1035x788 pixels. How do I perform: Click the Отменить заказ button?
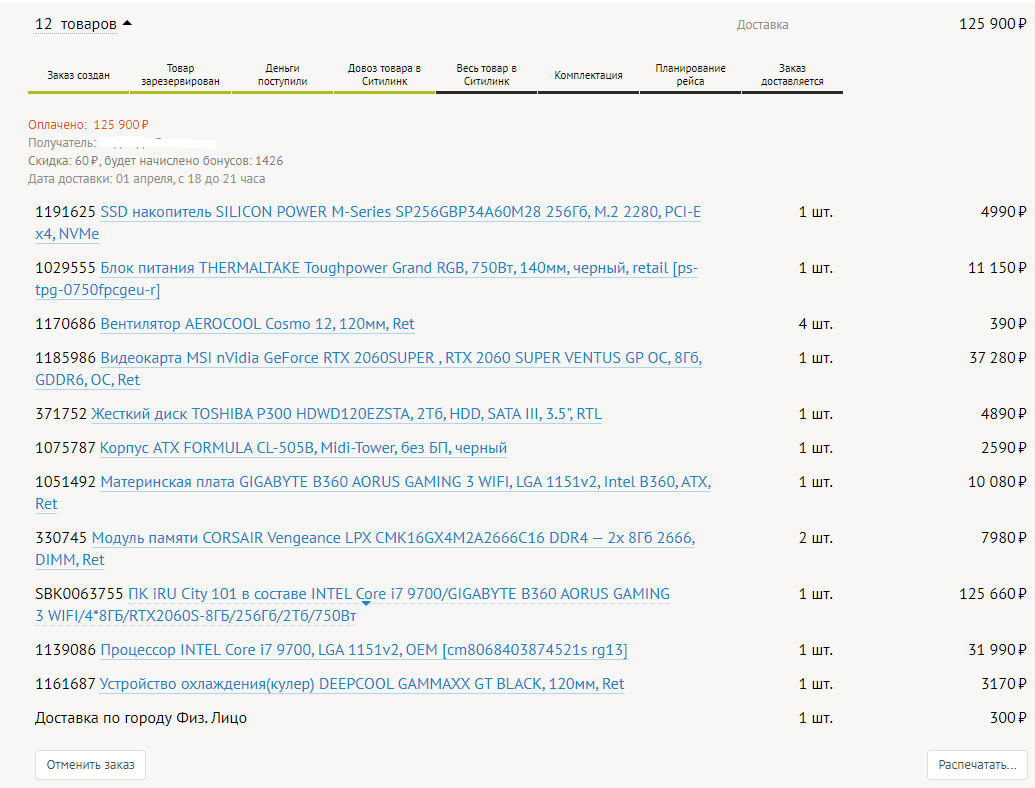click(90, 765)
